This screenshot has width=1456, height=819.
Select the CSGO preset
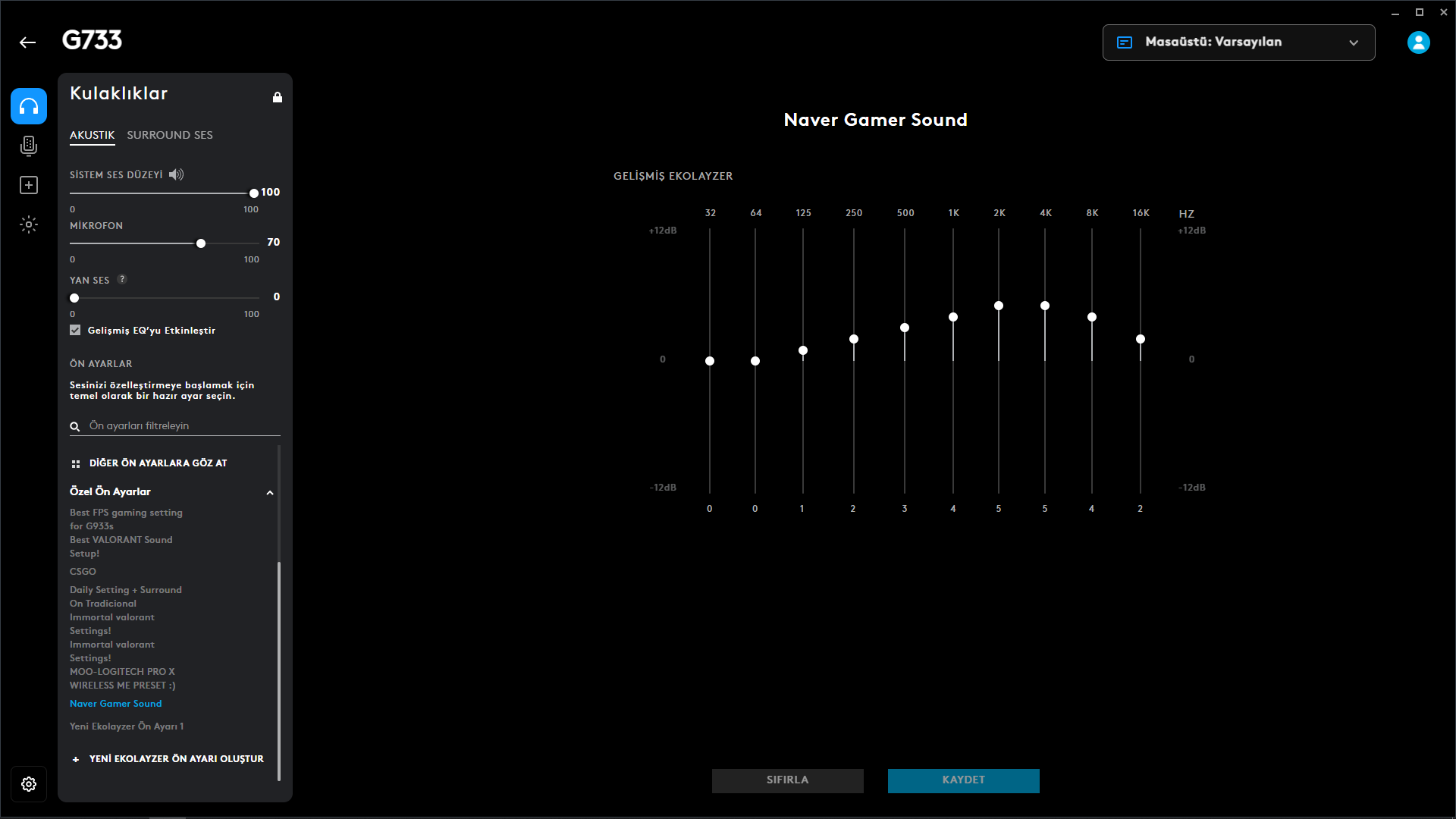83,572
